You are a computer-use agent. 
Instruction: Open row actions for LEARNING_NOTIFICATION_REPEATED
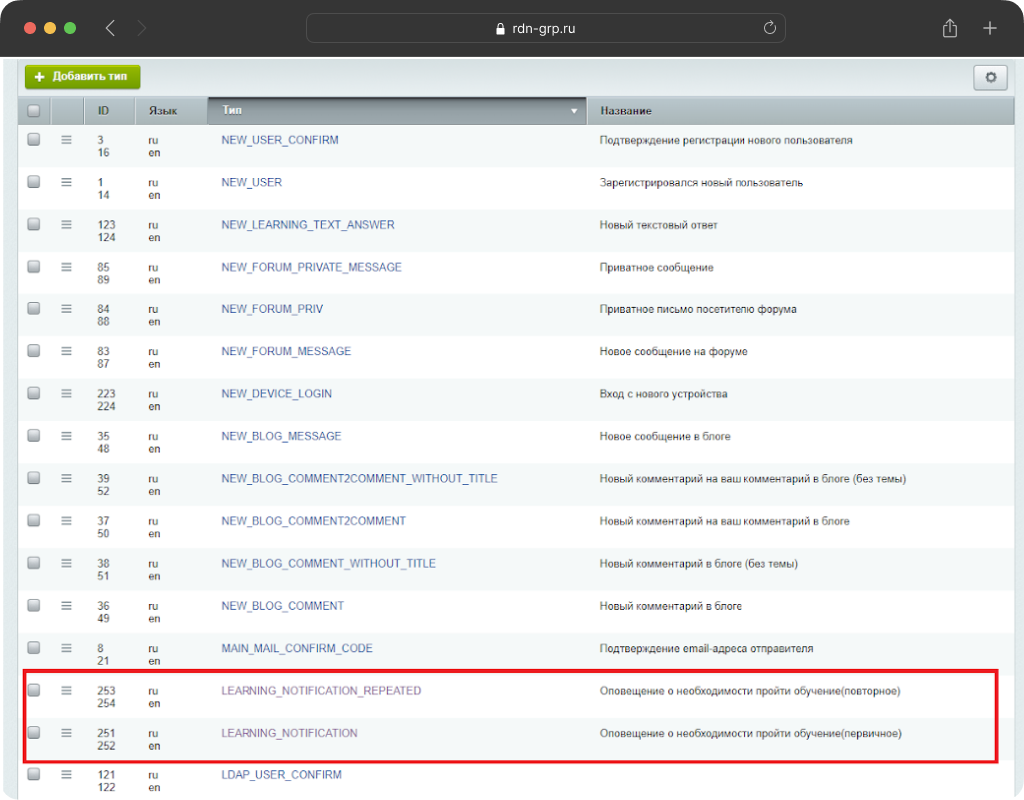pyautogui.click(x=66, y=690)
